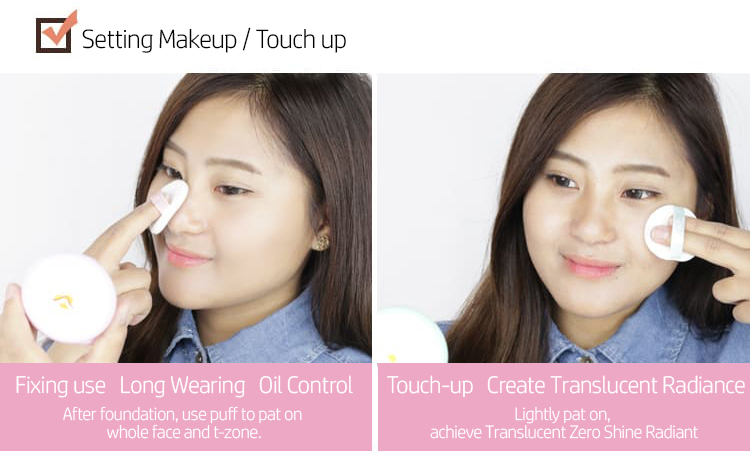Select the left photo of nose application
This screenshot has width=750, height=454.
186,218
